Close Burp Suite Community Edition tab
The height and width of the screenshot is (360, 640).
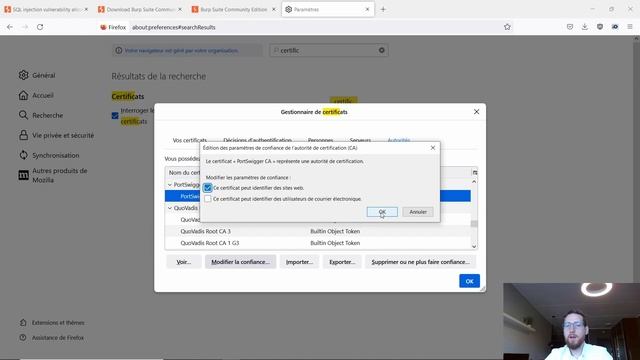pyautogui.click(x=273, y=9)
